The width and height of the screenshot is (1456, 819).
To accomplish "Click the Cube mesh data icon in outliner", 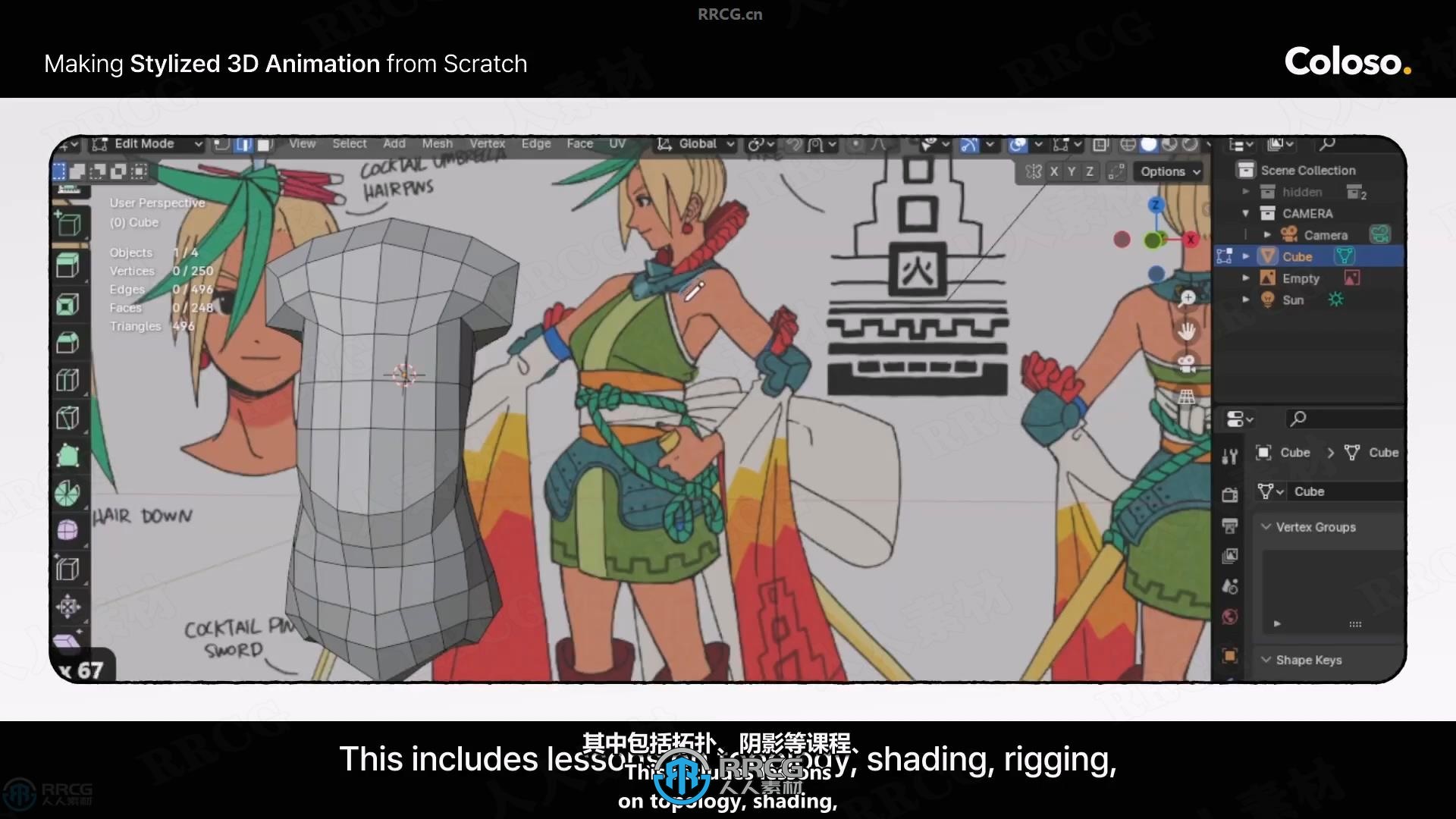I will 1345,256.
